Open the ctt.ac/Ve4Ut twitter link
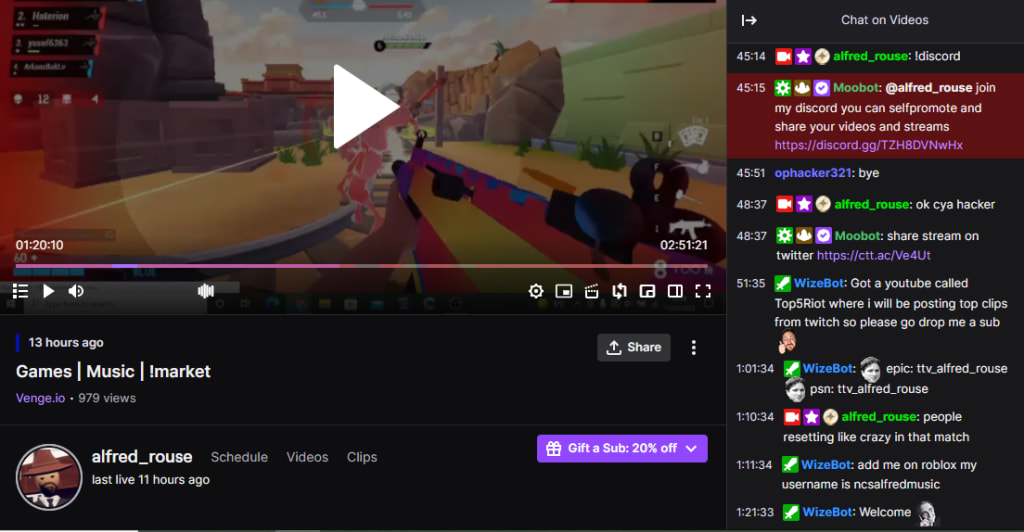The image size is (1024, 532). coord(874,255)
